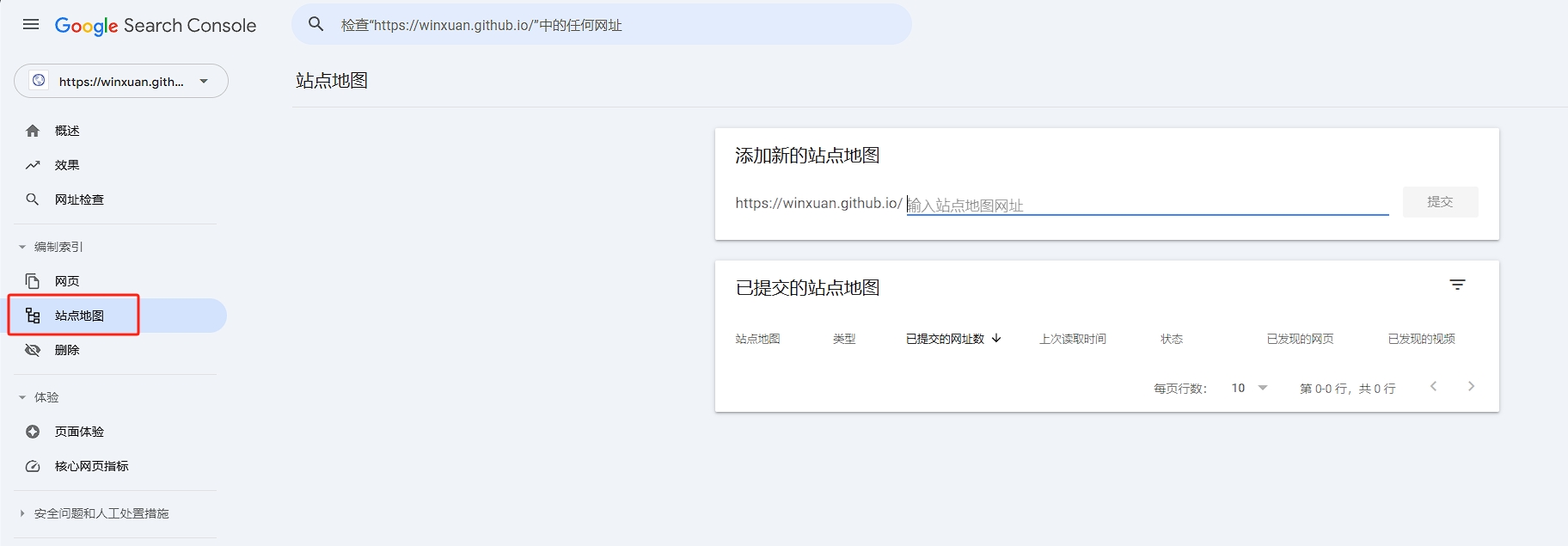Viewport: 1568px width, 546px height.
Task: Collapse the 体验 section
Action: (40, 397)
